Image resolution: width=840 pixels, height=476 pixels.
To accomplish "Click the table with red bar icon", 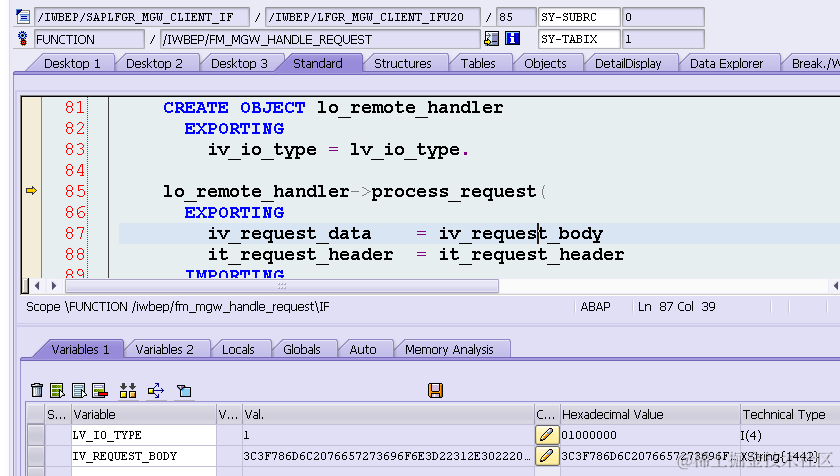I will 100,390.
